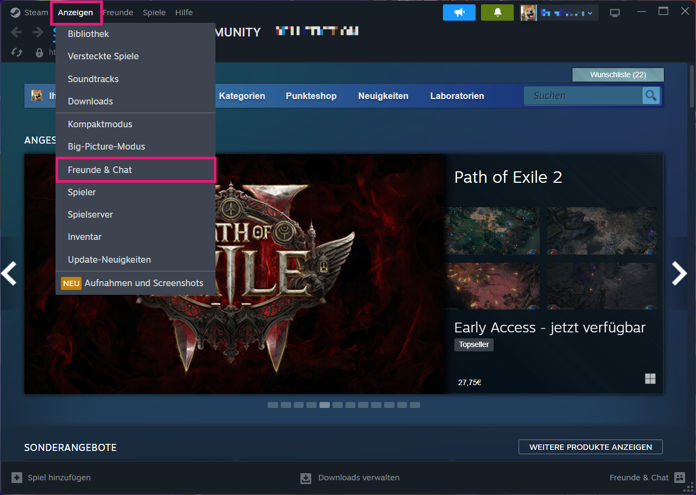The height and width of the screenshot is (495, 696).
Task: Click the megaphone announcements icon
Action: click(459, 12)
